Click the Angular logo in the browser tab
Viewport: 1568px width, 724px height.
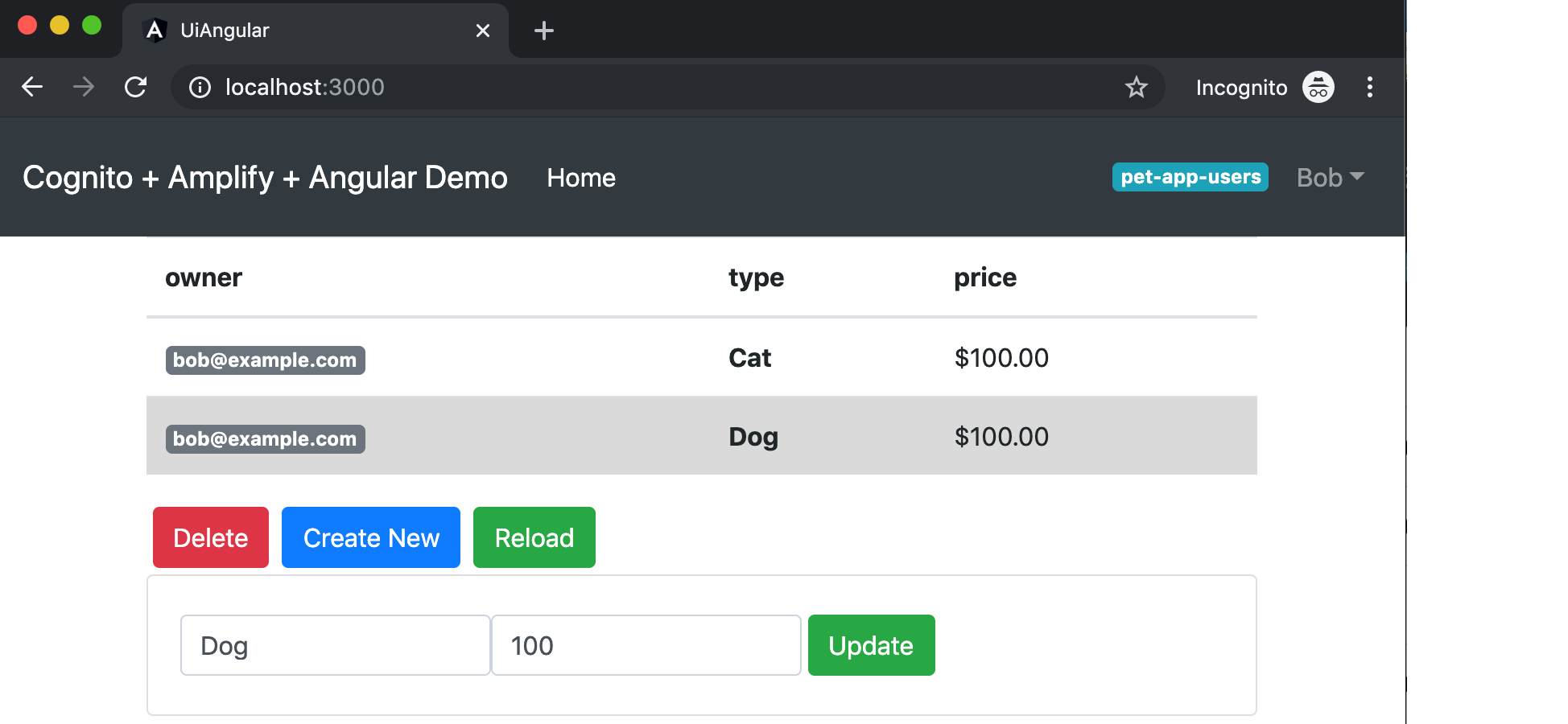pos(154,30)
